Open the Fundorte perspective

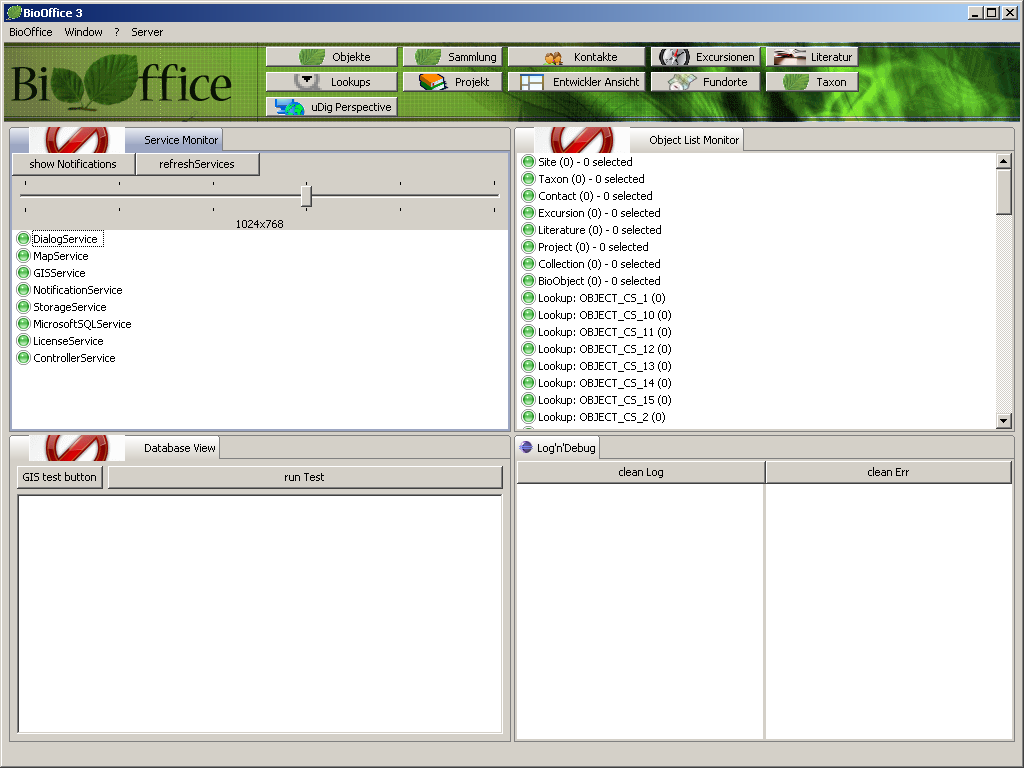(706, 82)
